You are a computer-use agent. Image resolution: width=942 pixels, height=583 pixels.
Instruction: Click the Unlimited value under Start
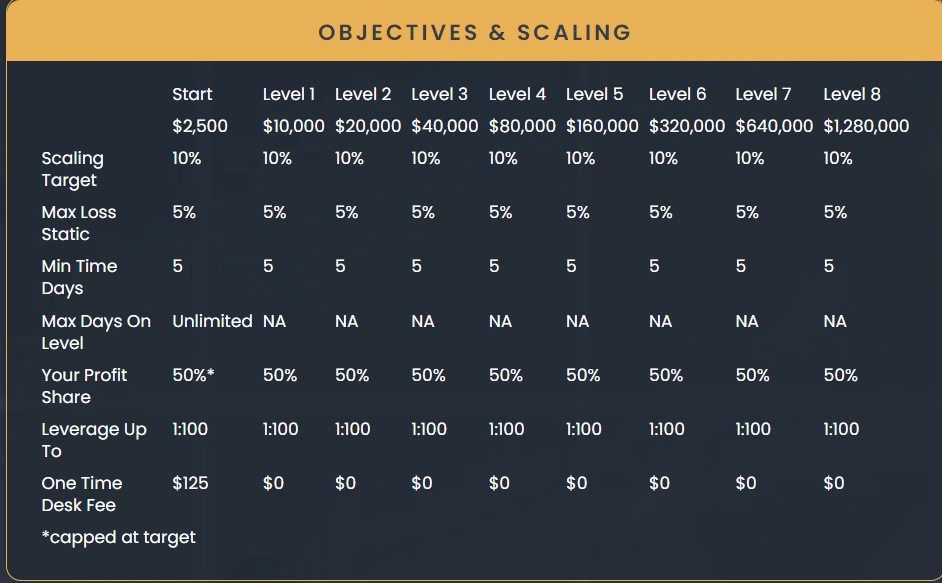(212, 321)
